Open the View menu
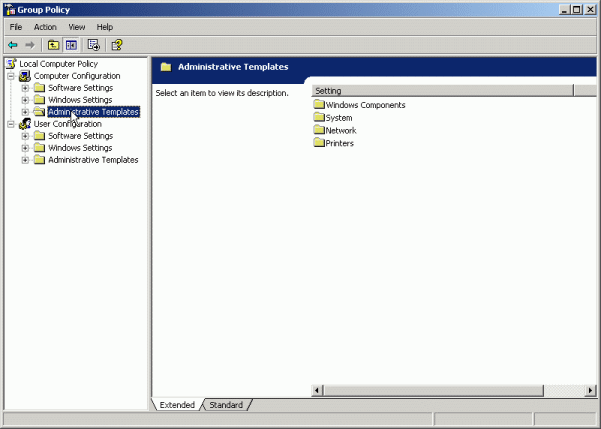This screenshot has width=601, height=429. click(x=77, y=27)
